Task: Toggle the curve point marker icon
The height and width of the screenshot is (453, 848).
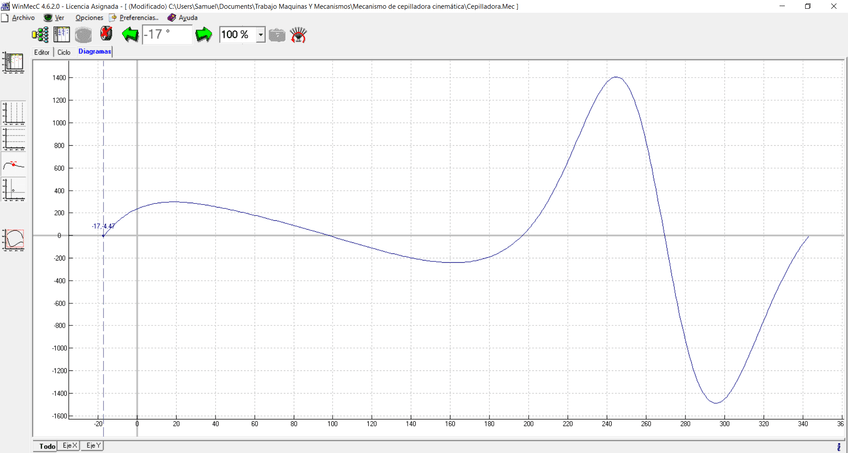Action: coord(14,165)
